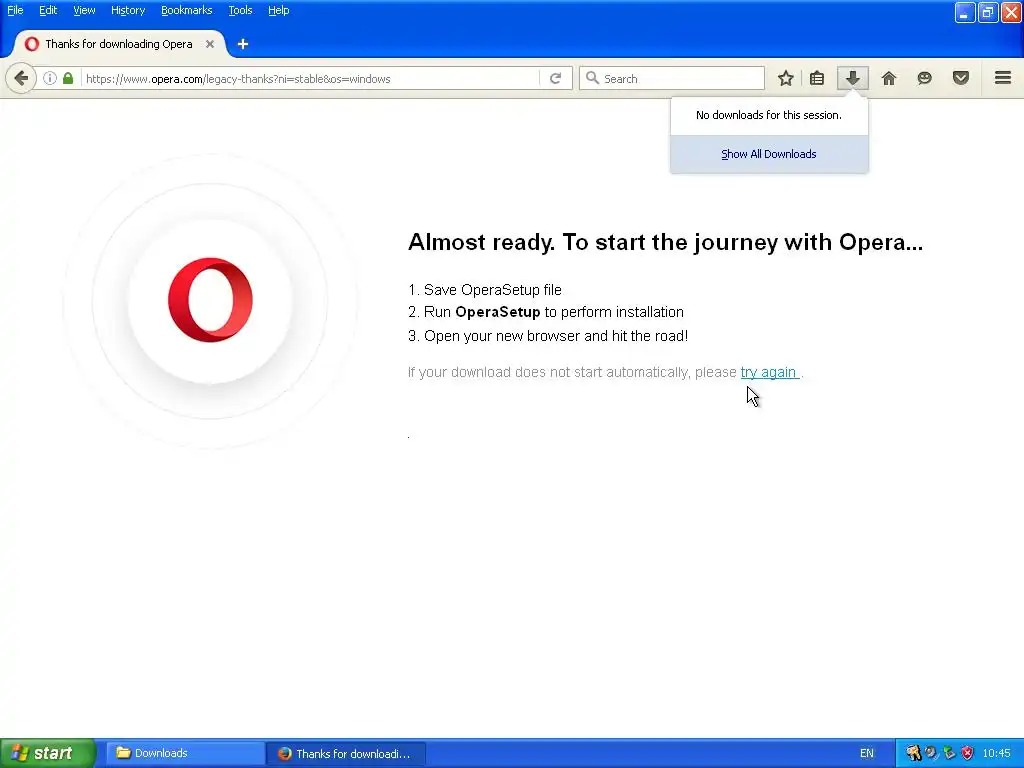Image resolution: width=1024 pixels, height=768 pixels.
Task: Open the Edit menu
Action: point(48,10)
